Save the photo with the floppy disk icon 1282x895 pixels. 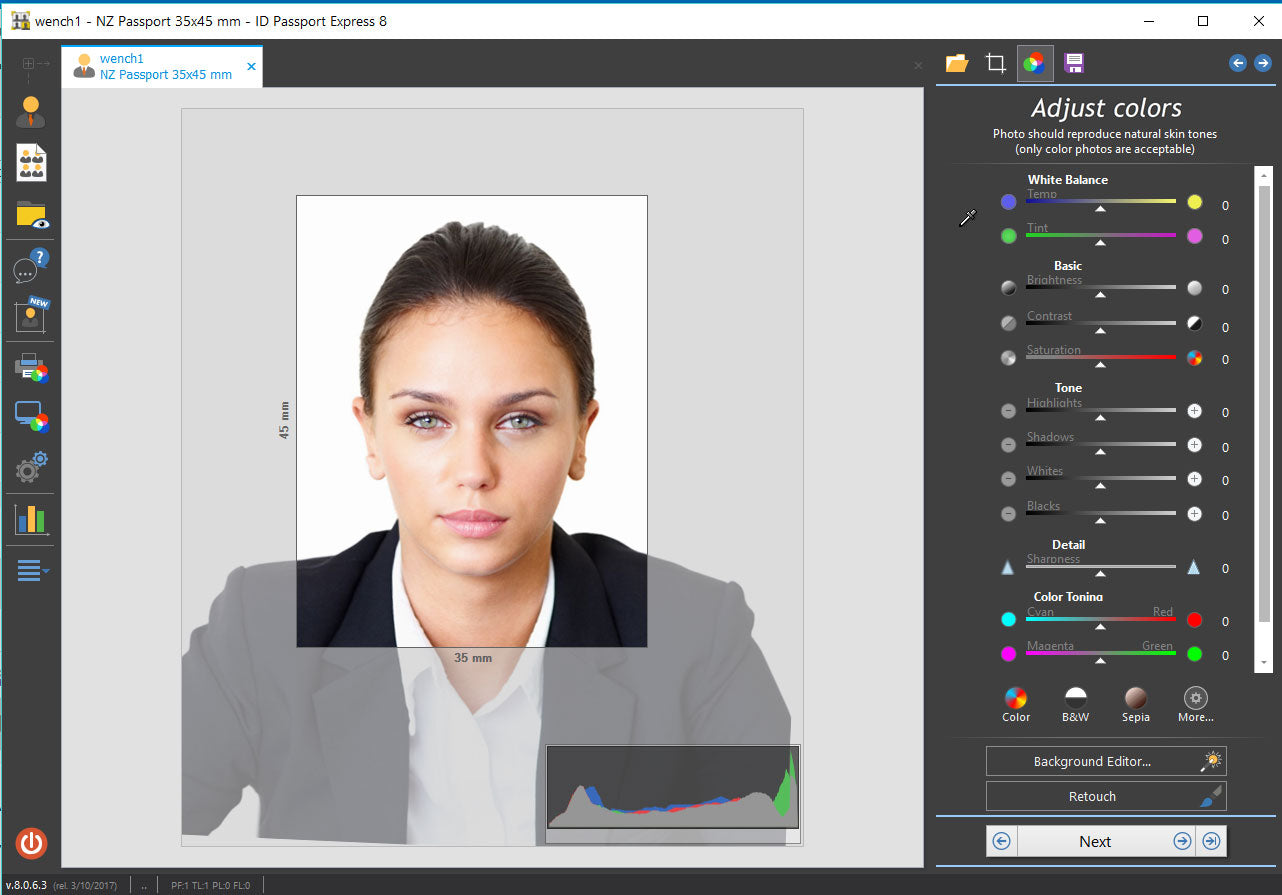1074,62
